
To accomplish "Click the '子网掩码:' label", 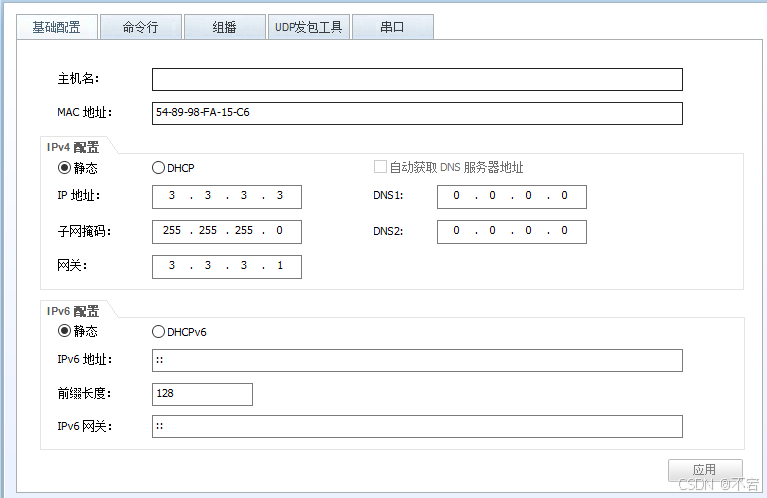I will 84,231.
